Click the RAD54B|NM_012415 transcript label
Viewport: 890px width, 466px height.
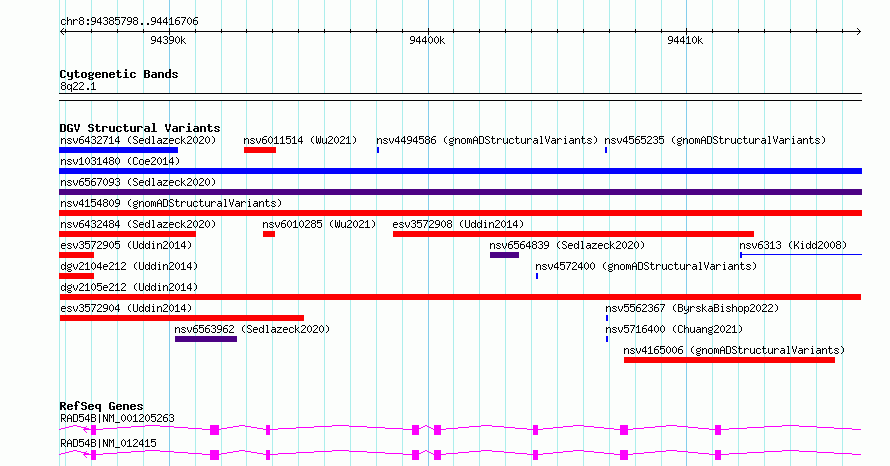108,443
